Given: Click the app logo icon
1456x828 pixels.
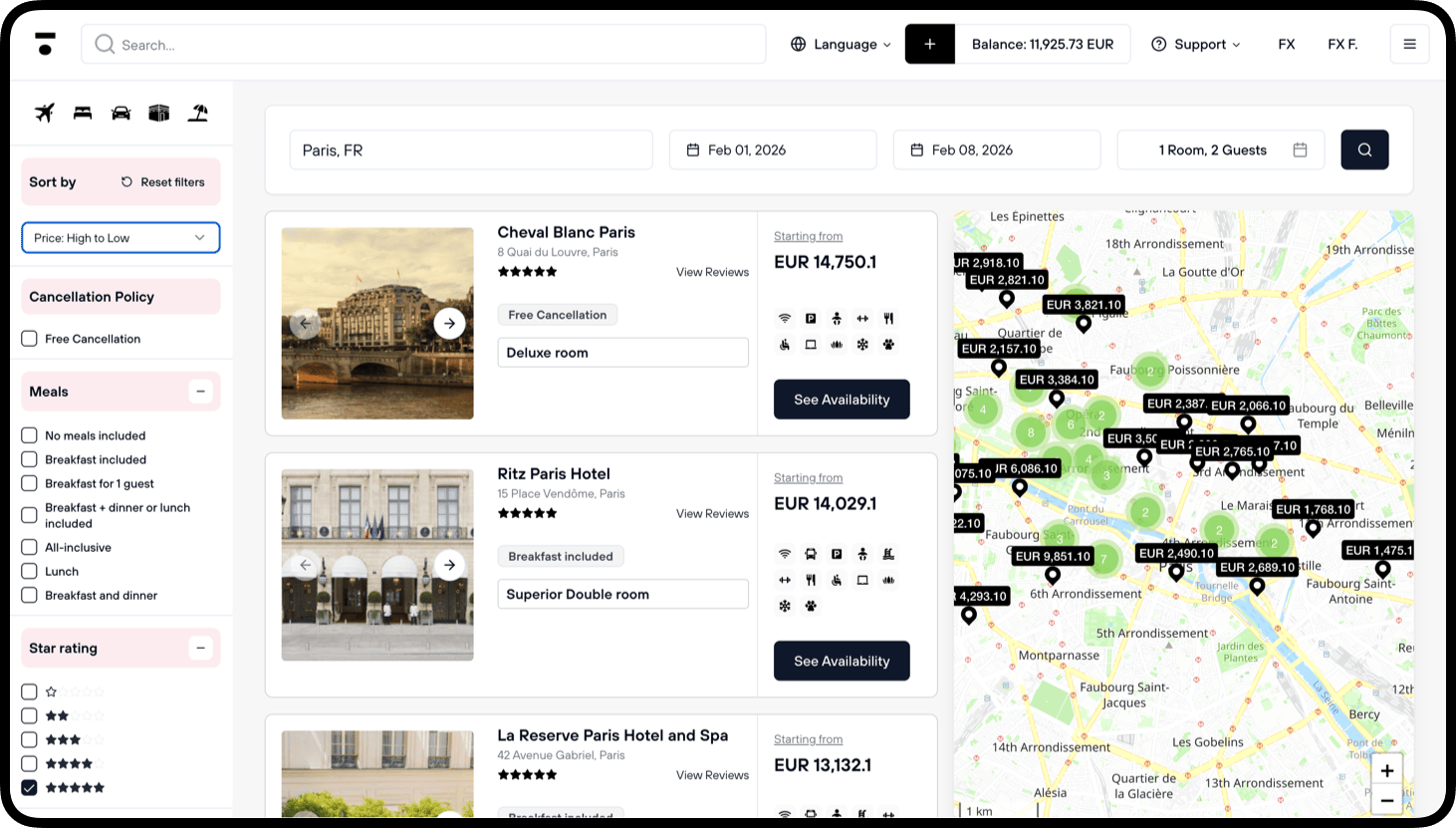Looking at the screenshot, I should tap(45, 44).
